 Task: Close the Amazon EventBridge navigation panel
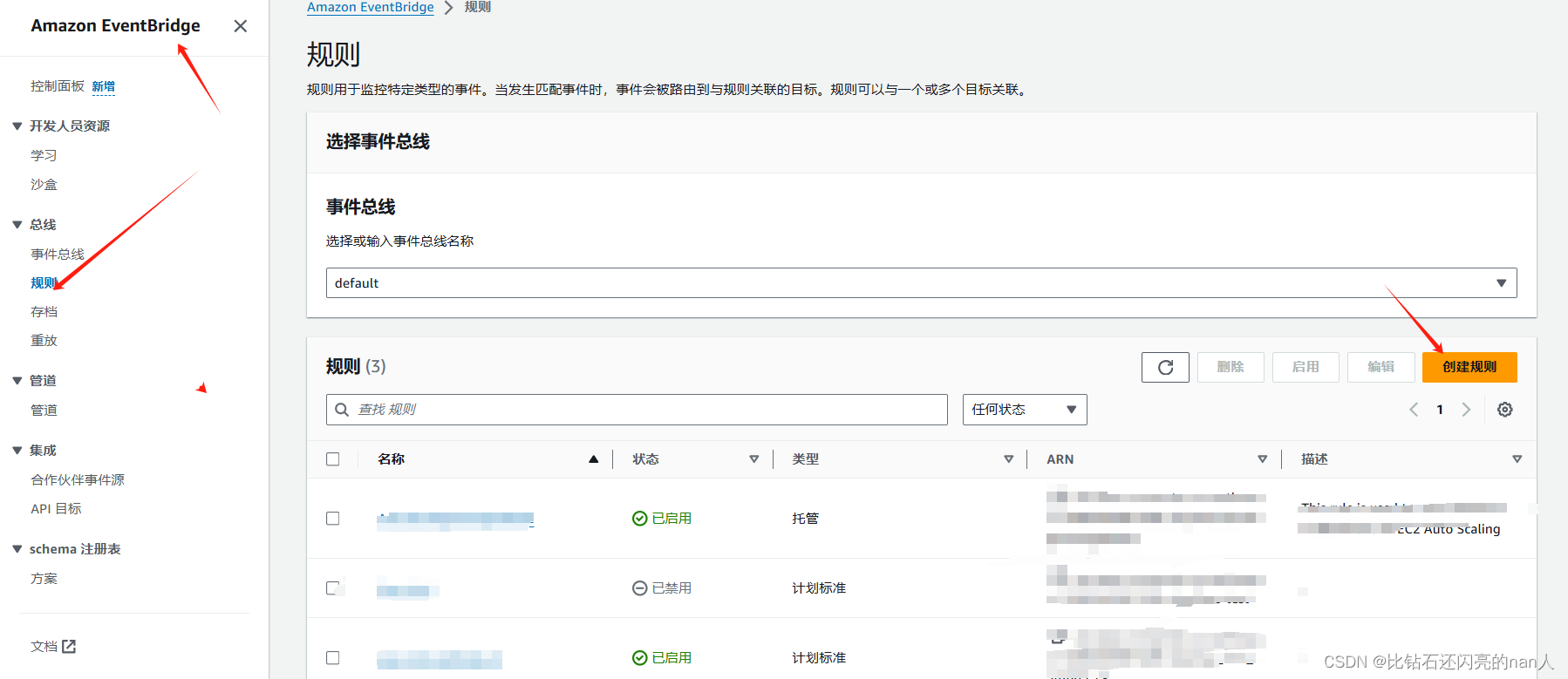click(241, 26)
